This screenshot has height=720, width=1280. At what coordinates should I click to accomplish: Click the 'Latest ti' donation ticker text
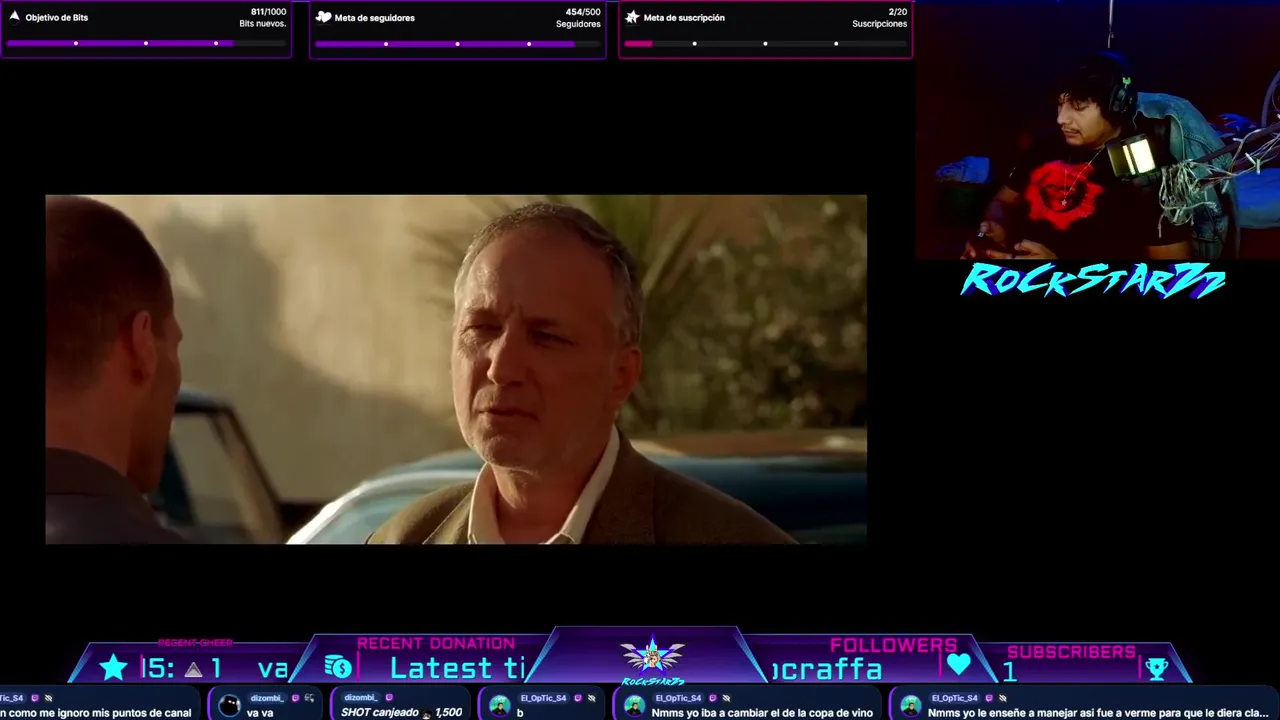click(457, 669)
